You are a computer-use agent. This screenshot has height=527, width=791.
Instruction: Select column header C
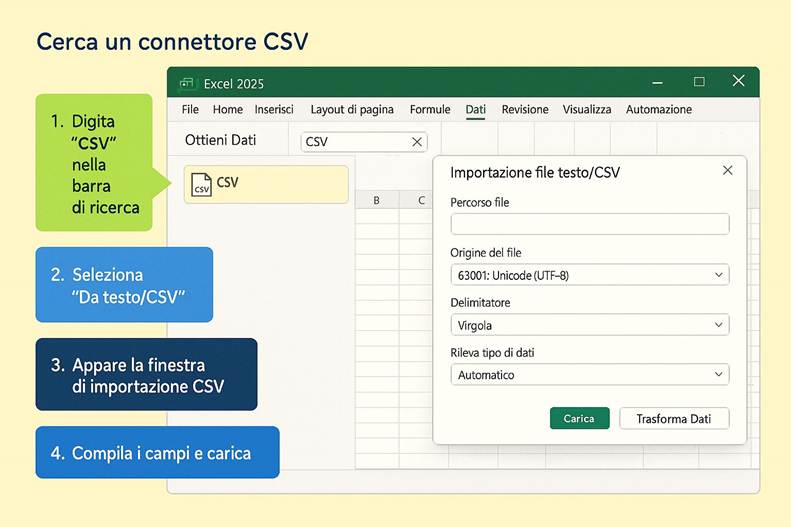point(416,200)
